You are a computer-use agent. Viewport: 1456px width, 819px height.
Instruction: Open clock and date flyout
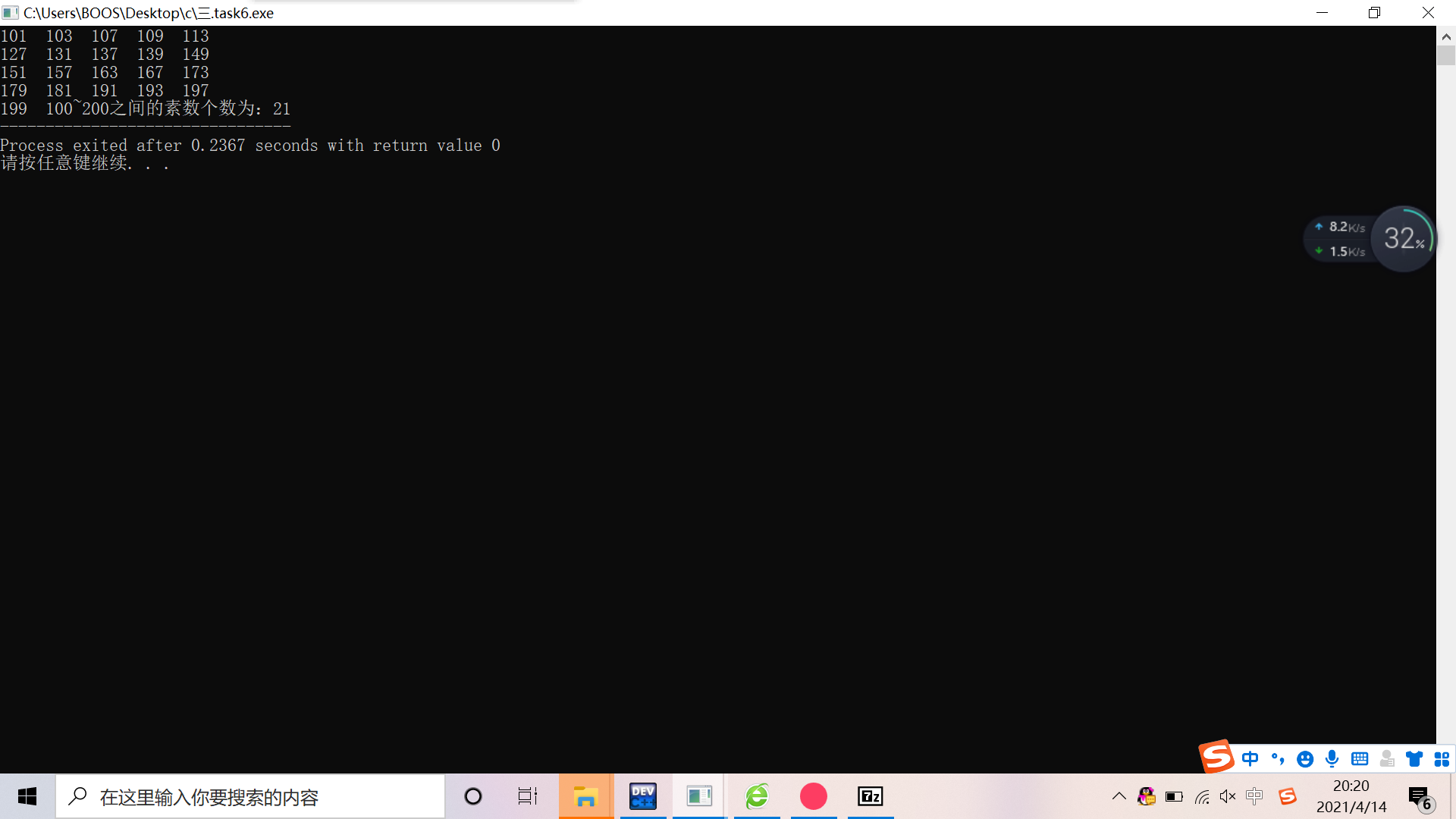pyautogui.click(x=1351, y=796)
